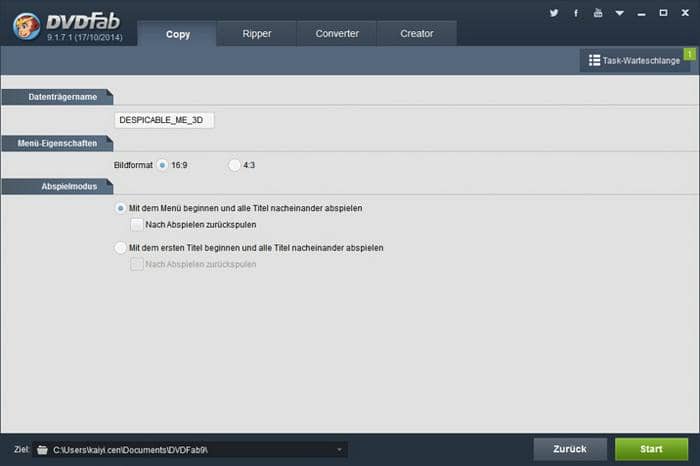Viewport: 700px width, 466px height.
Task: Open the Task-Warteschlange queue
Action: click(x=634, y=60)
